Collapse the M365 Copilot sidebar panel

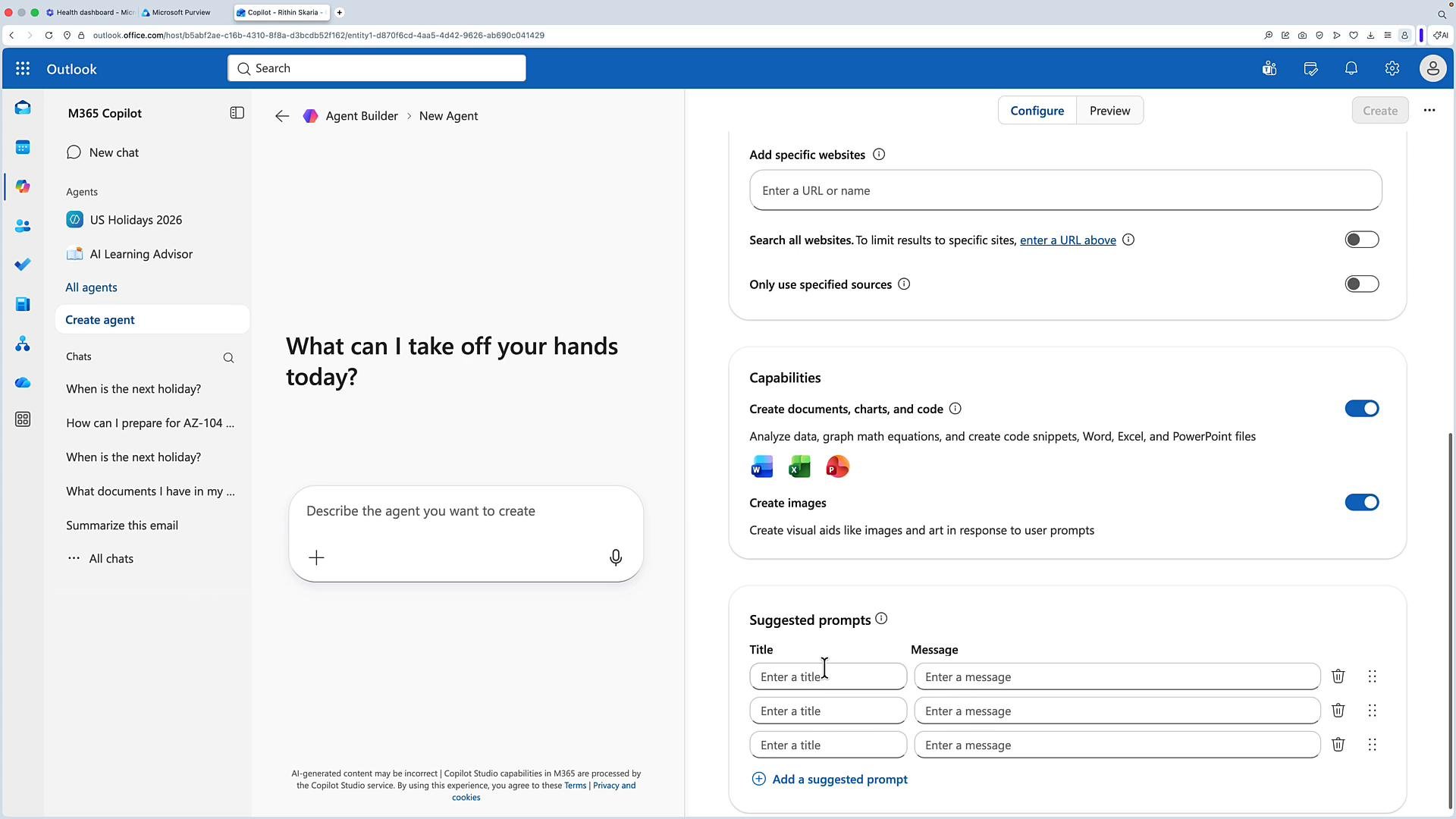tap(237, 113)
